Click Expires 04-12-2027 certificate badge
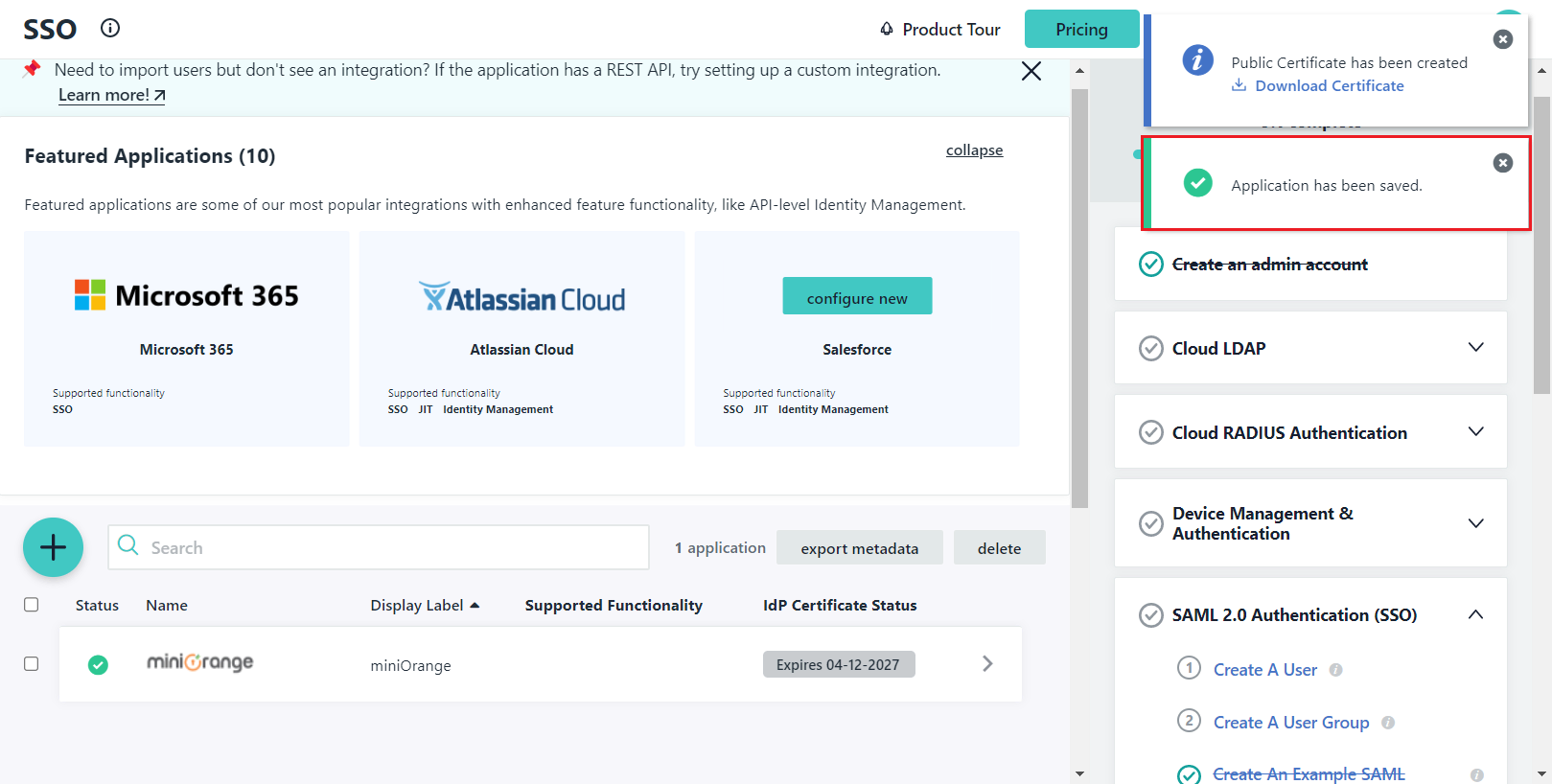Image resolution: width=1552 pixels, height=784 pixels. 839,664
